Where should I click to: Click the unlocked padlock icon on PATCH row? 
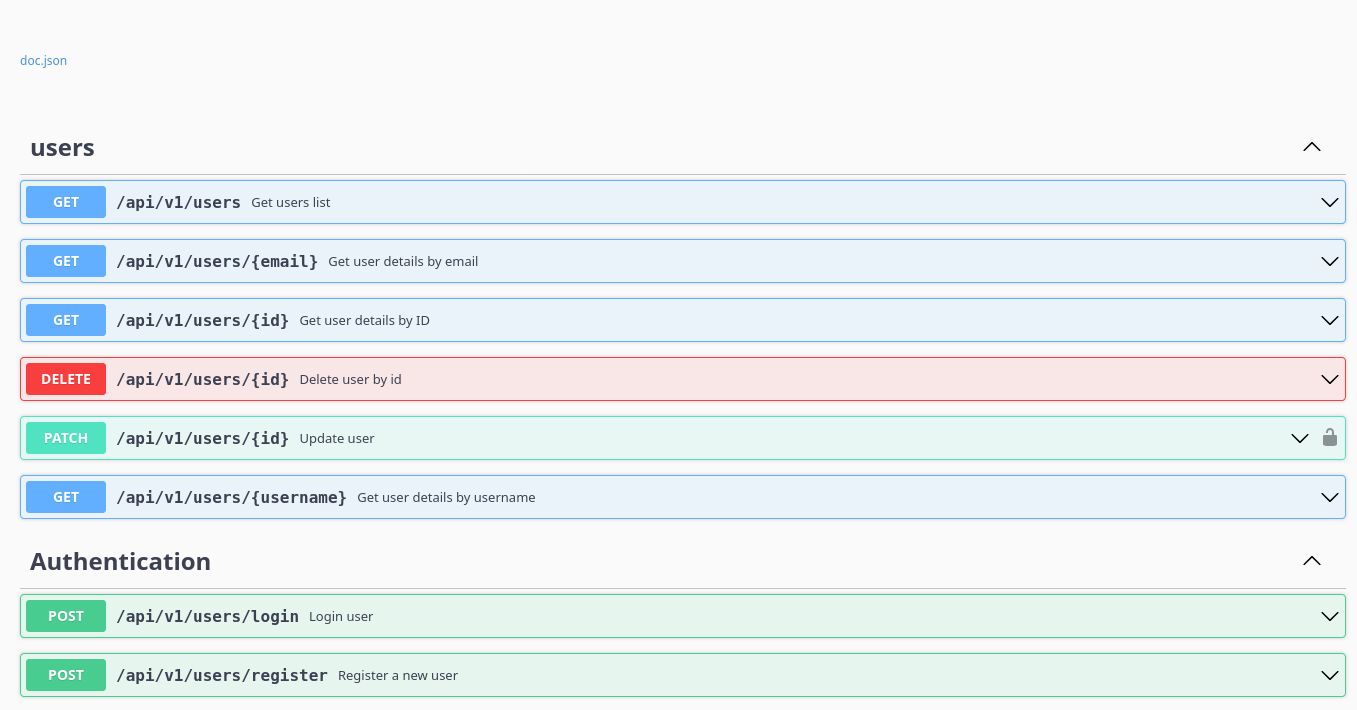(x=1329, y=437)
